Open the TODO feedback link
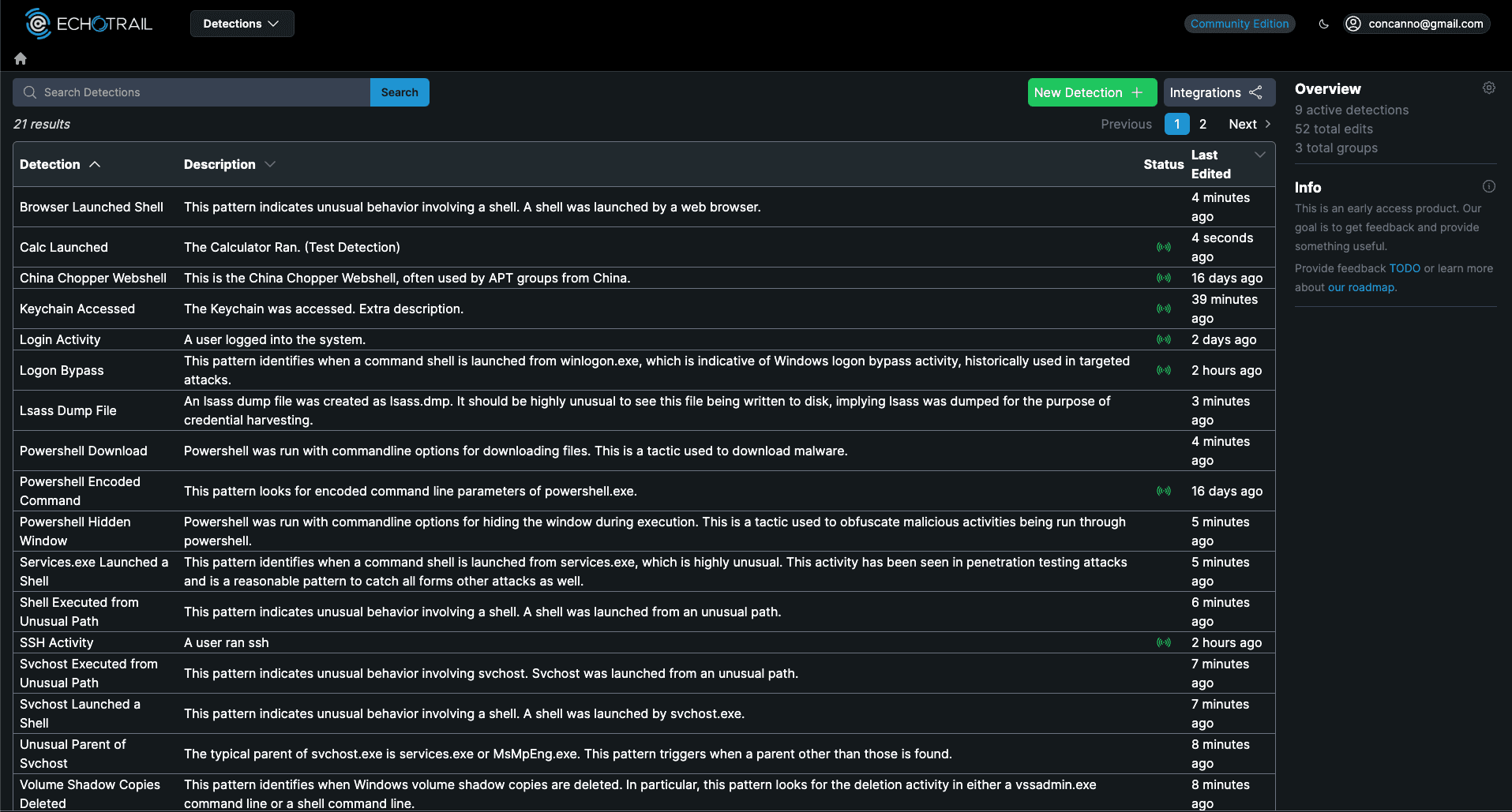The width and height of the screenshot is (1512, 812). pos(1405,268)
